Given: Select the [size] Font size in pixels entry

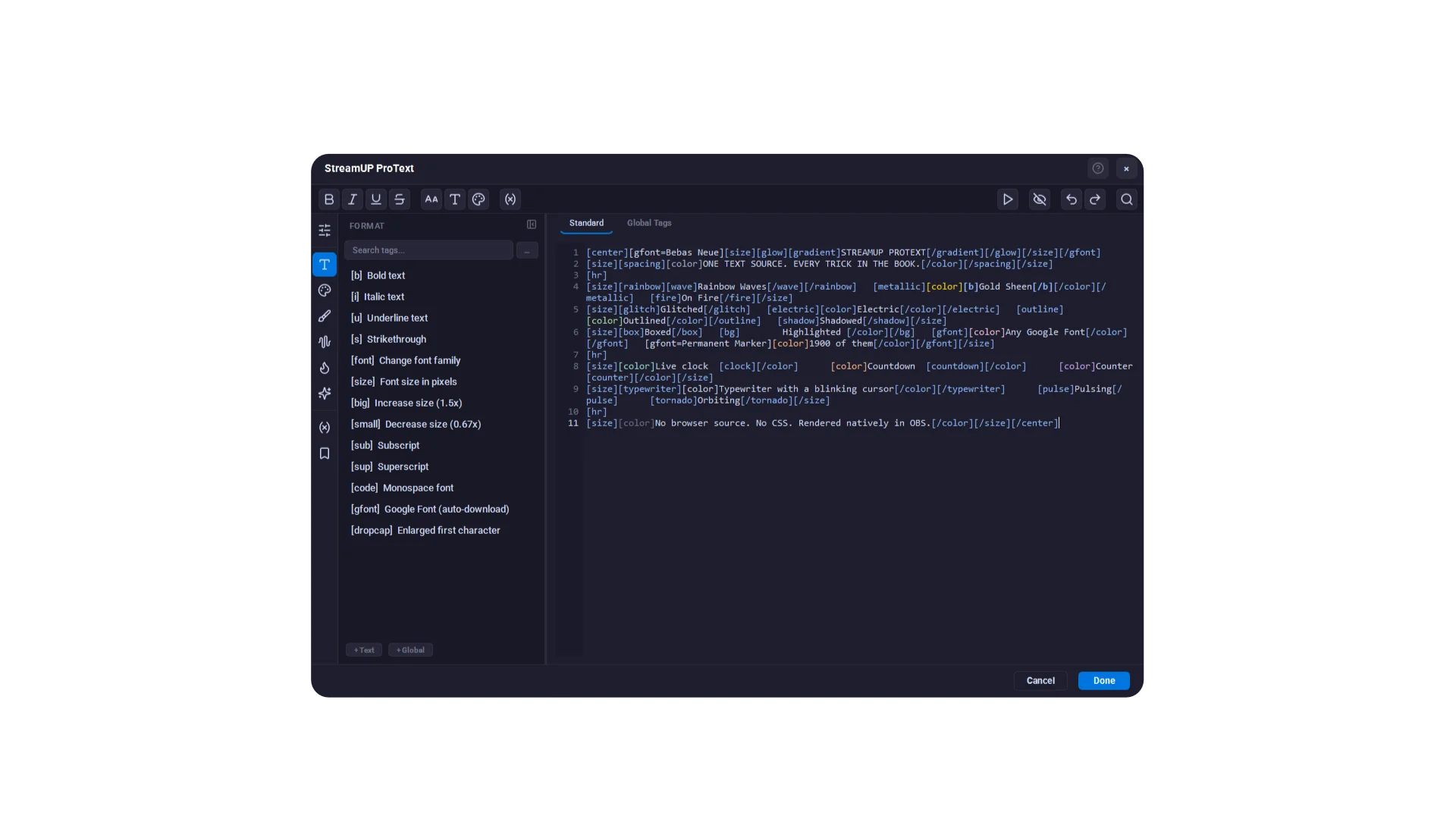Looking at the screenshot, I should click(440, 381).
